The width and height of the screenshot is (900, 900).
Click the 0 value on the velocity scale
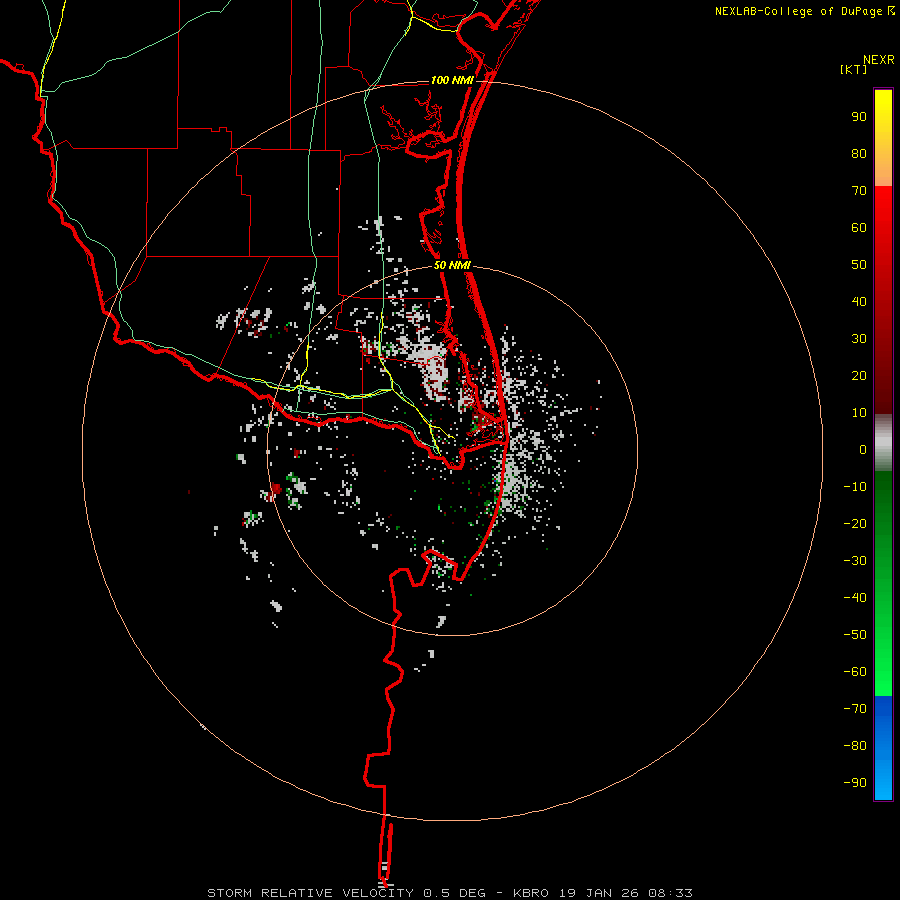pos(863,450)
